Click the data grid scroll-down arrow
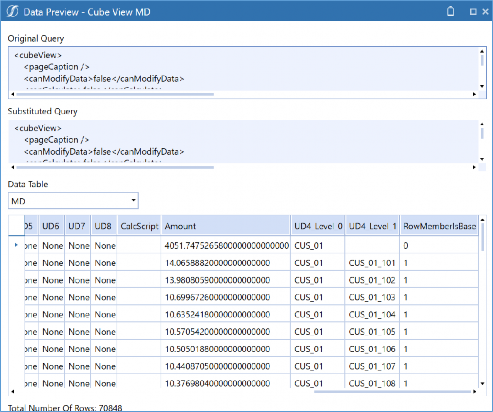The height and width of the screenshot is (412, 493). coord(482,384)
